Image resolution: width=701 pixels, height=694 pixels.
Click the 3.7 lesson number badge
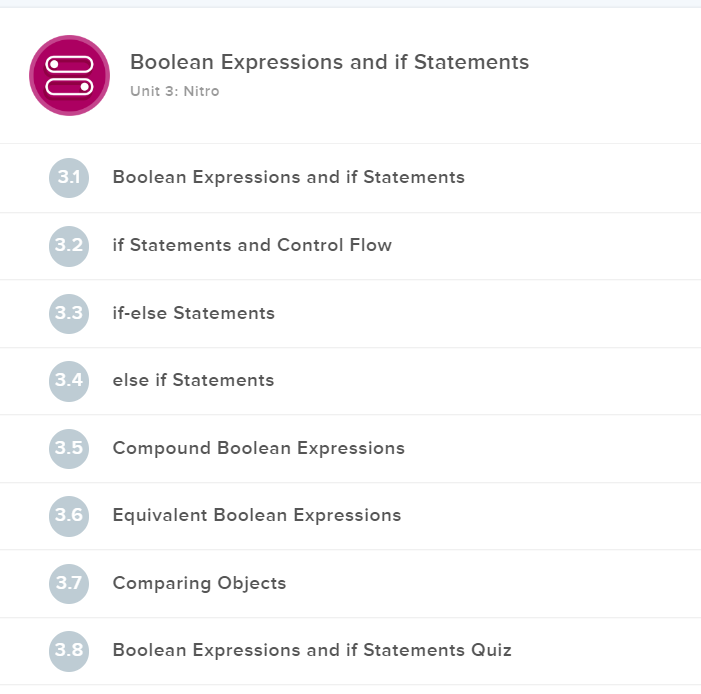click(69, 583)
